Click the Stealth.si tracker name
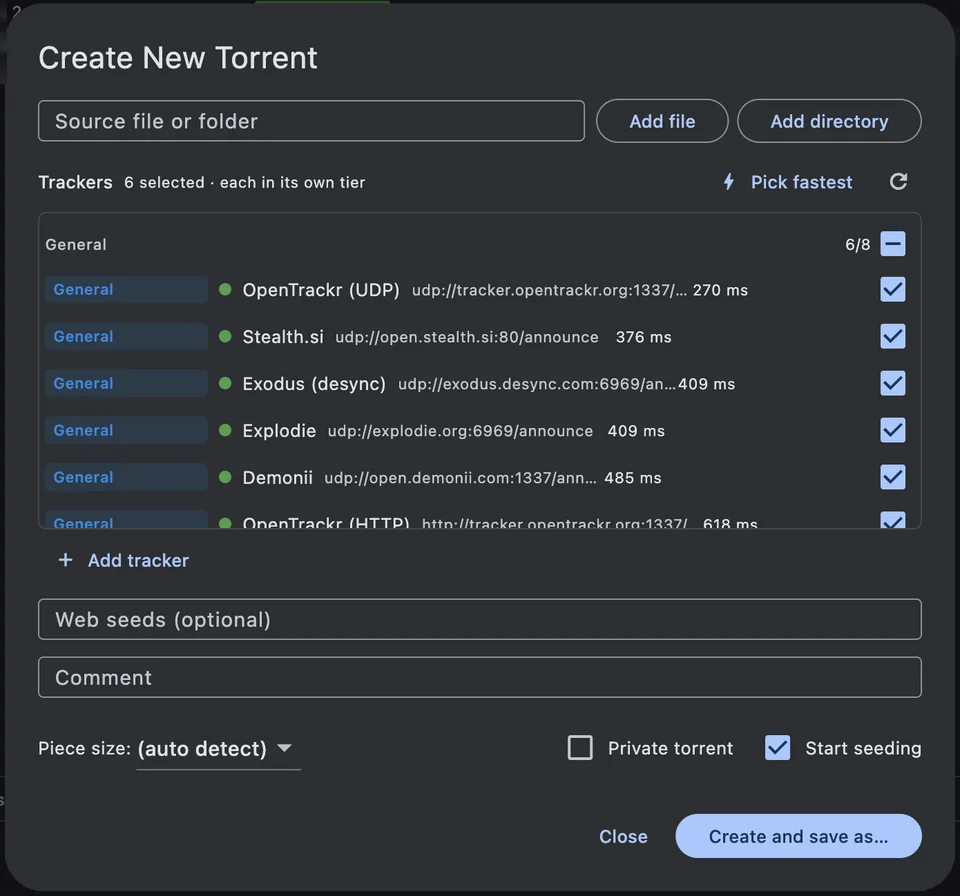 (283, 337)
